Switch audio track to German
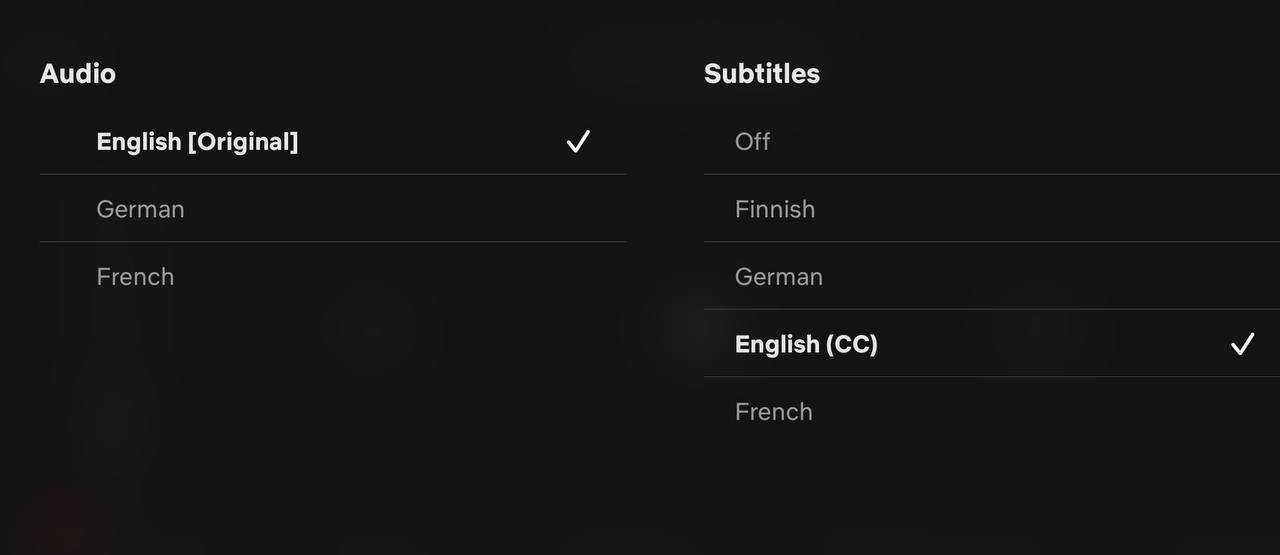The width and height of the screenshot is (1280, 555). (140, 209)
